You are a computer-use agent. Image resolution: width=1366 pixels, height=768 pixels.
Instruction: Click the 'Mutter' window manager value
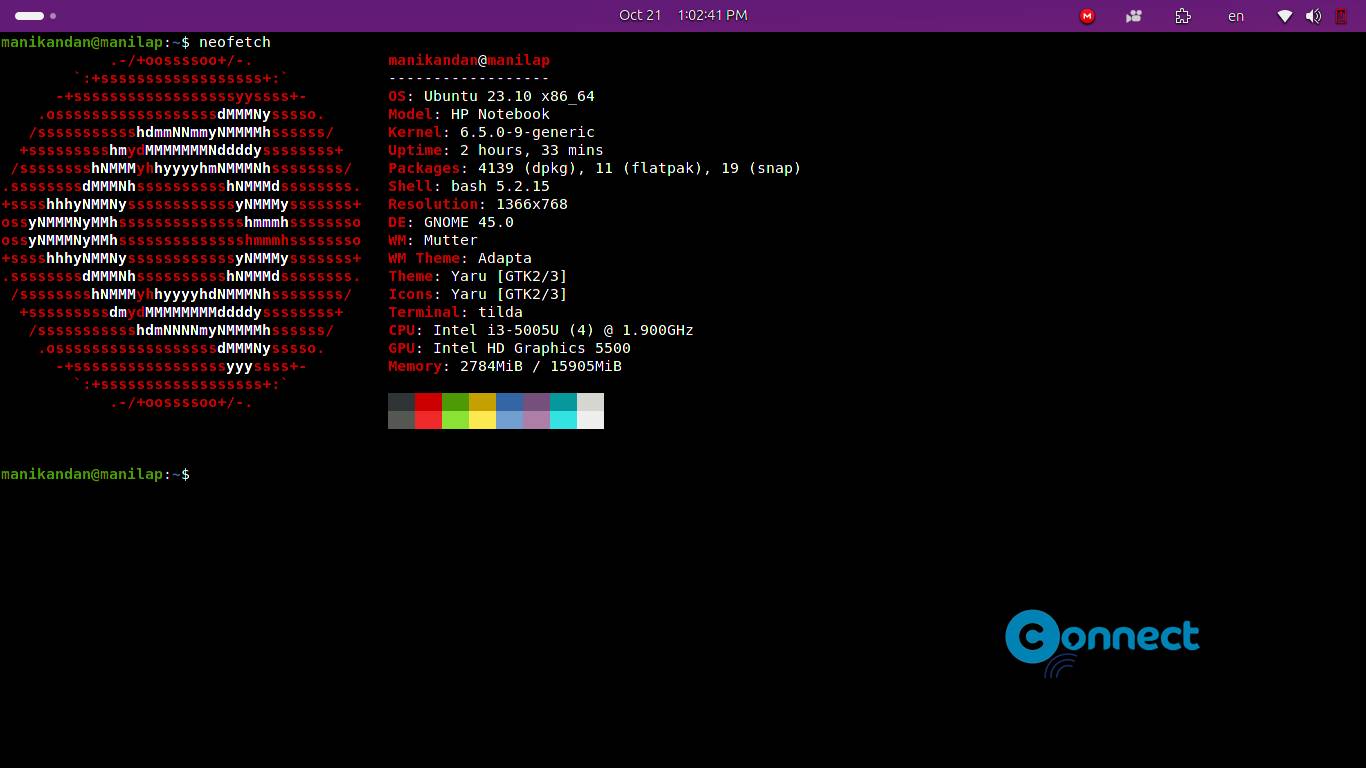(451, 240)
